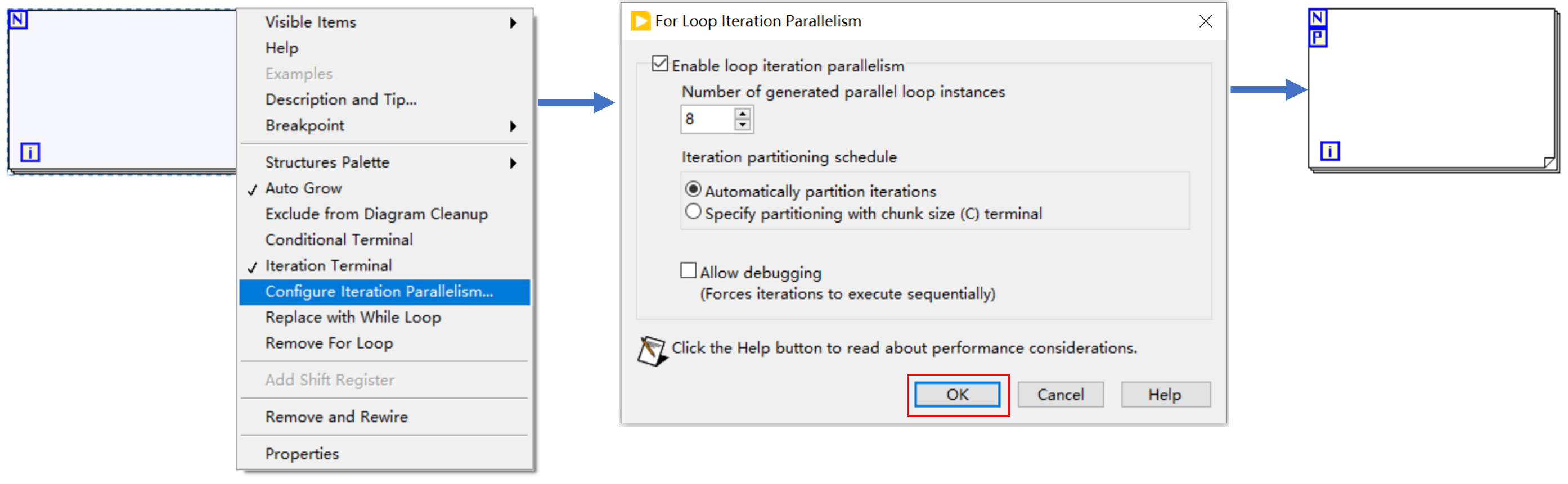Disable Enable loop iteration parallelism
The width and height of the screenshot is (1568, 484).
click(x=661, y=63)
